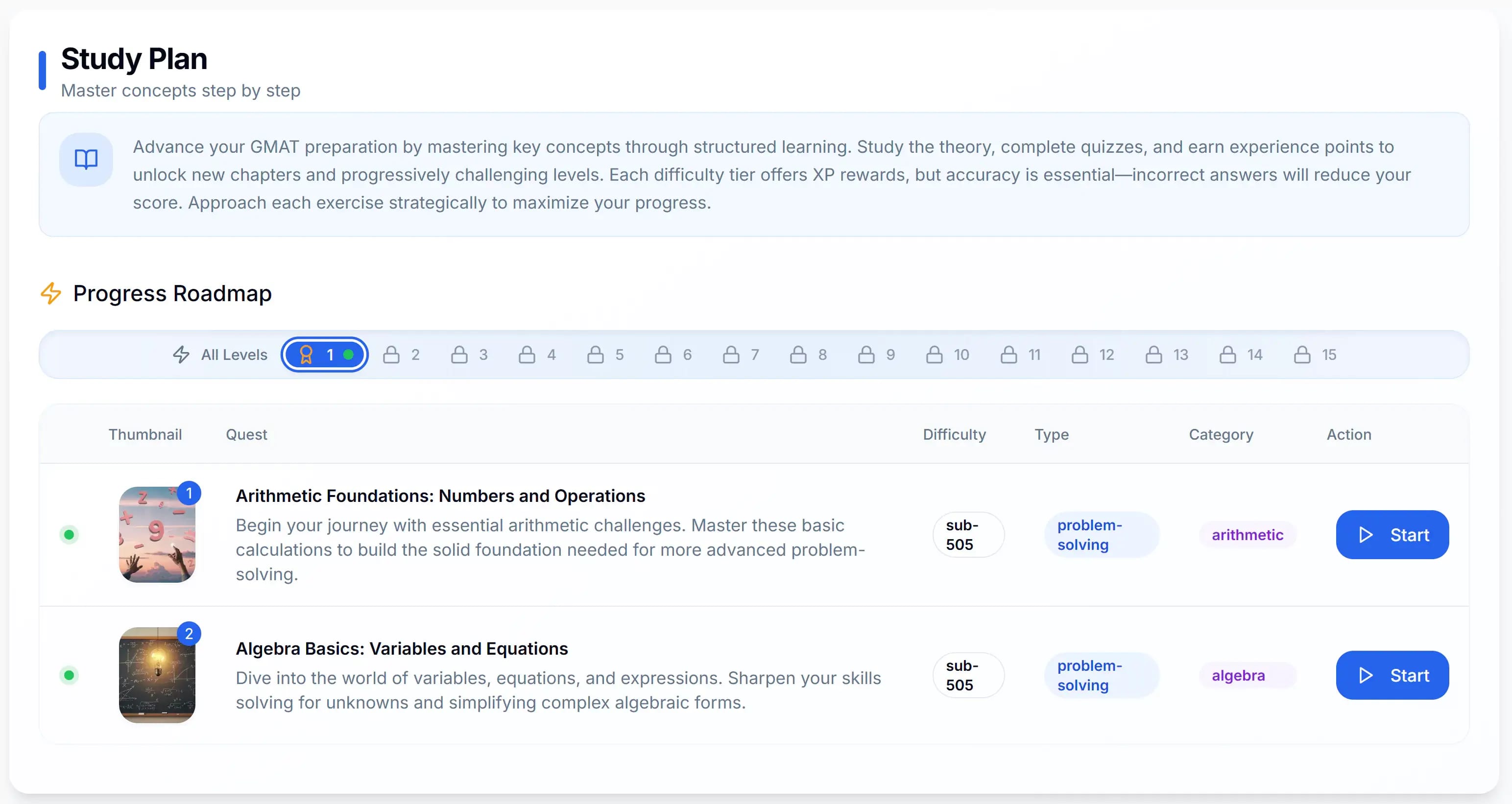Click the lock icon on Level 2

[392, 354]
